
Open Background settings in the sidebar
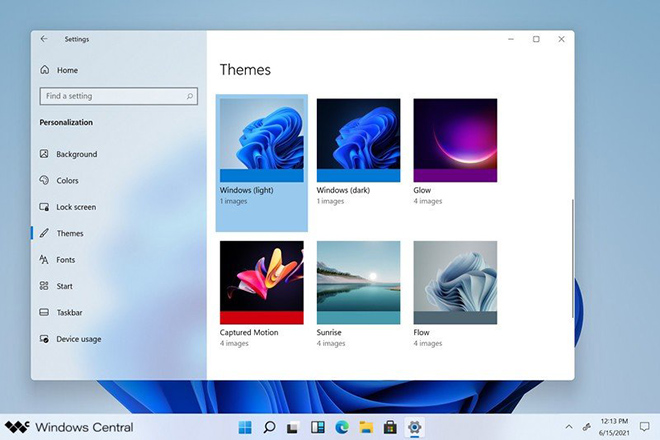coord(76,154)
